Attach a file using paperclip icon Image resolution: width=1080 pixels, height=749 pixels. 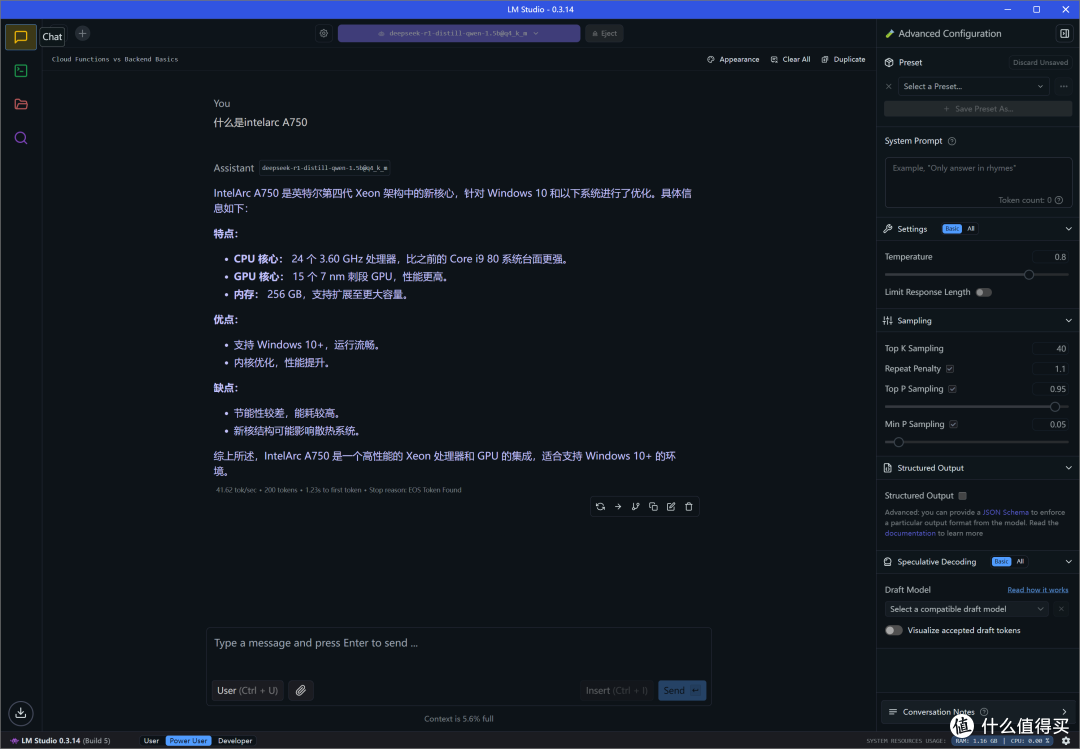301,690
